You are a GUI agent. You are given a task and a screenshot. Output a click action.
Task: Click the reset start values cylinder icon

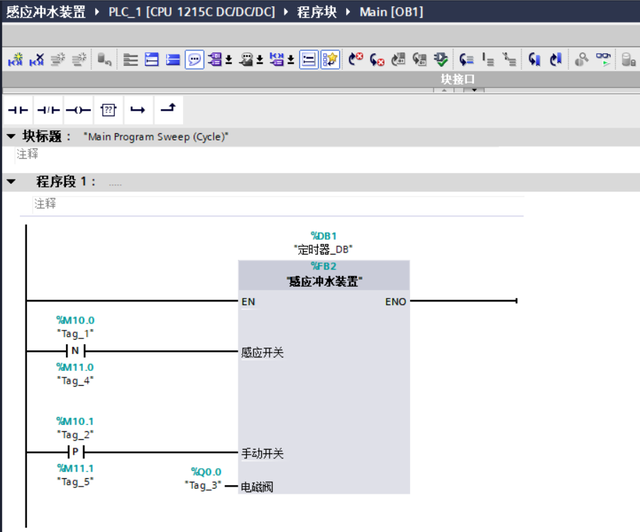(x=104, y=60)
